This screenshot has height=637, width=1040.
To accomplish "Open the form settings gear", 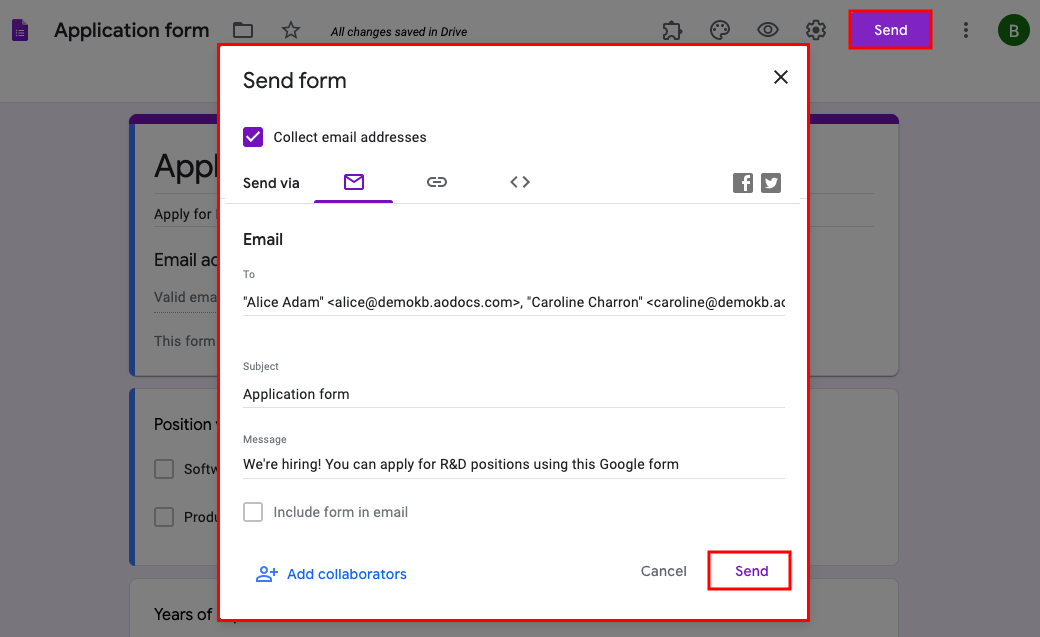I will click(x=816, y=30).
